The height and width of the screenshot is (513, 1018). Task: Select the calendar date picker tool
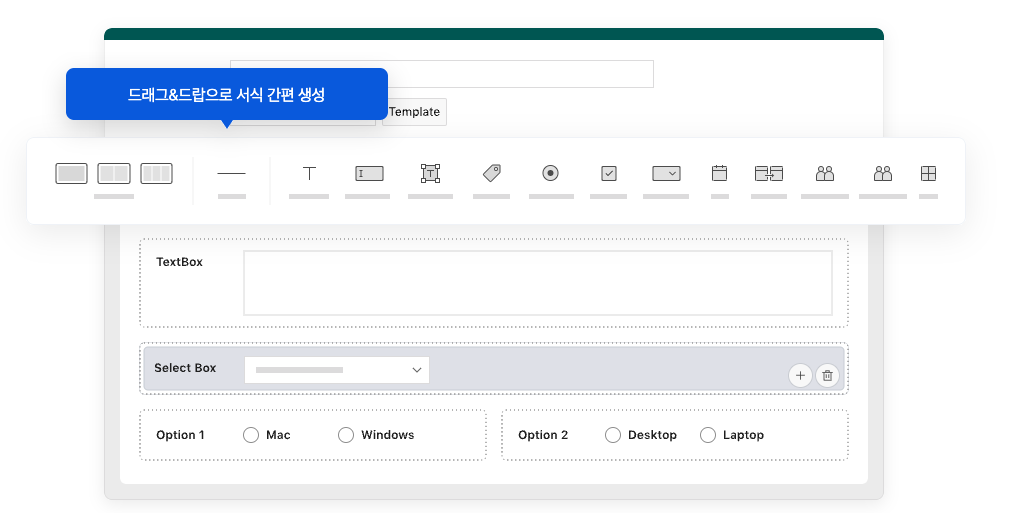pos(719,173)
